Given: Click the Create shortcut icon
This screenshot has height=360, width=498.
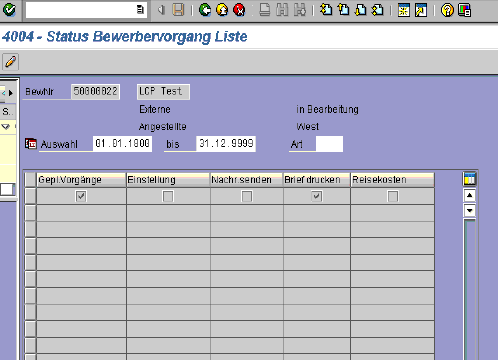Looking at the screenshot, I should 421,10.
